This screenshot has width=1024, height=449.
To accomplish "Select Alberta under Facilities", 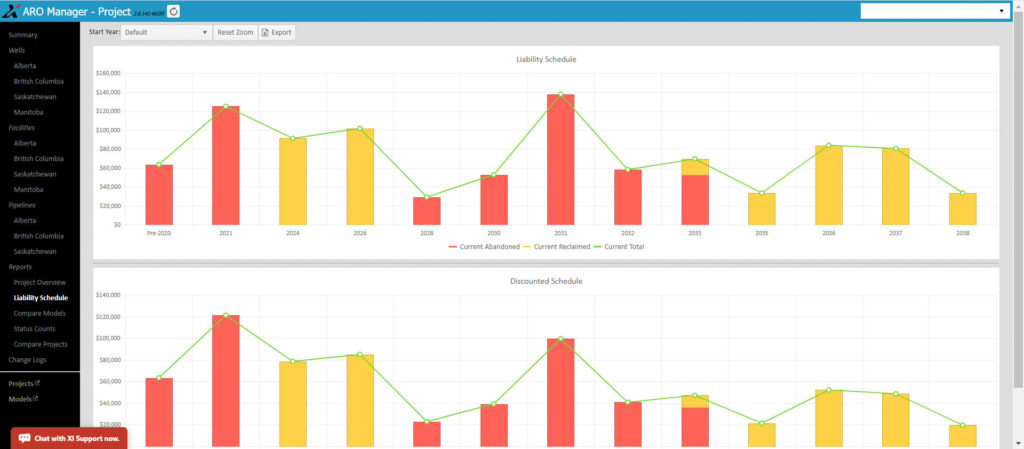I will pos(25,143).
